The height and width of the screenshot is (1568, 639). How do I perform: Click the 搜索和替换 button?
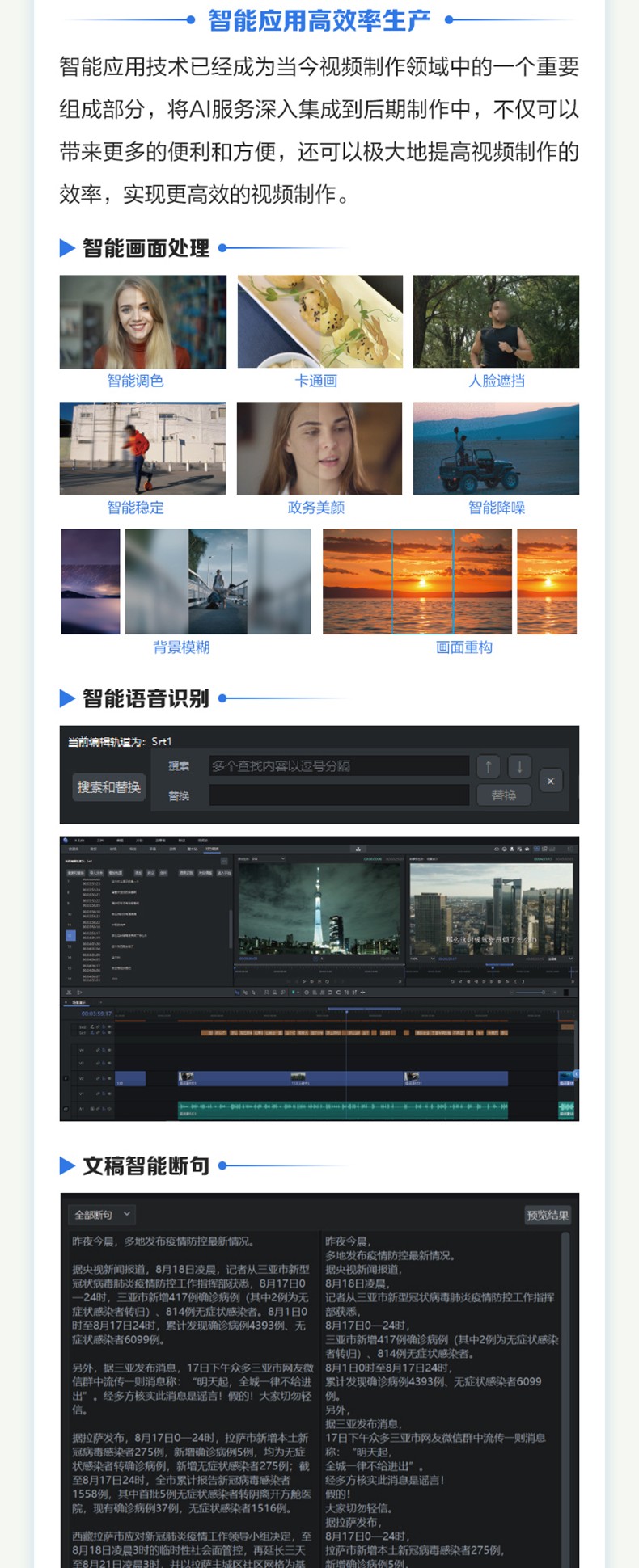108,786
